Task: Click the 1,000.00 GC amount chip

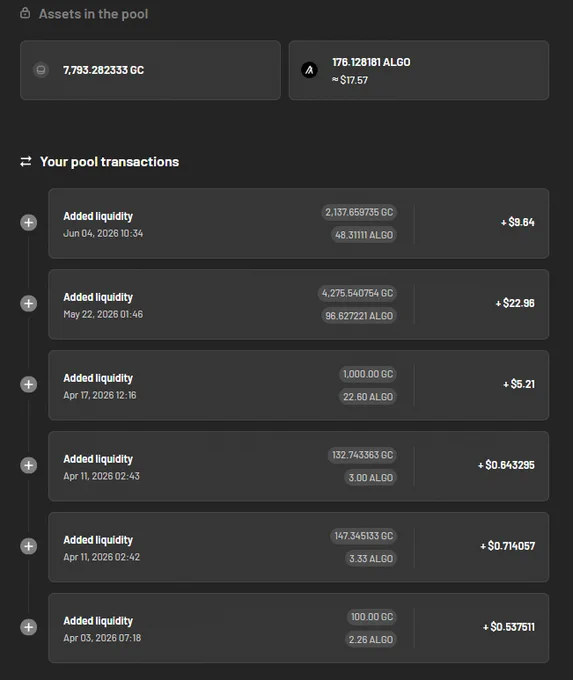Action: pos(368,374)
